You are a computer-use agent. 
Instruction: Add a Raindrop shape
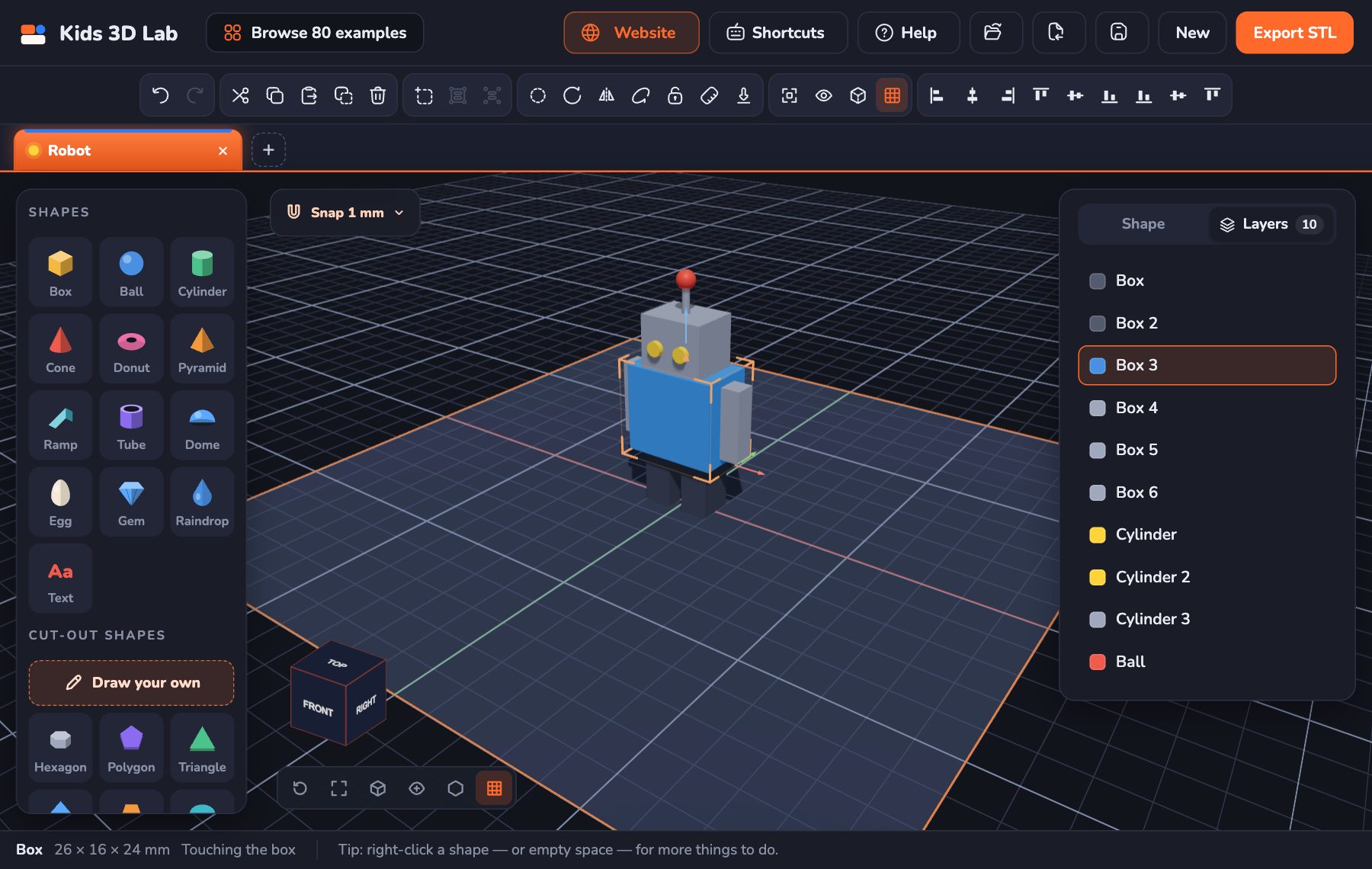202,502
